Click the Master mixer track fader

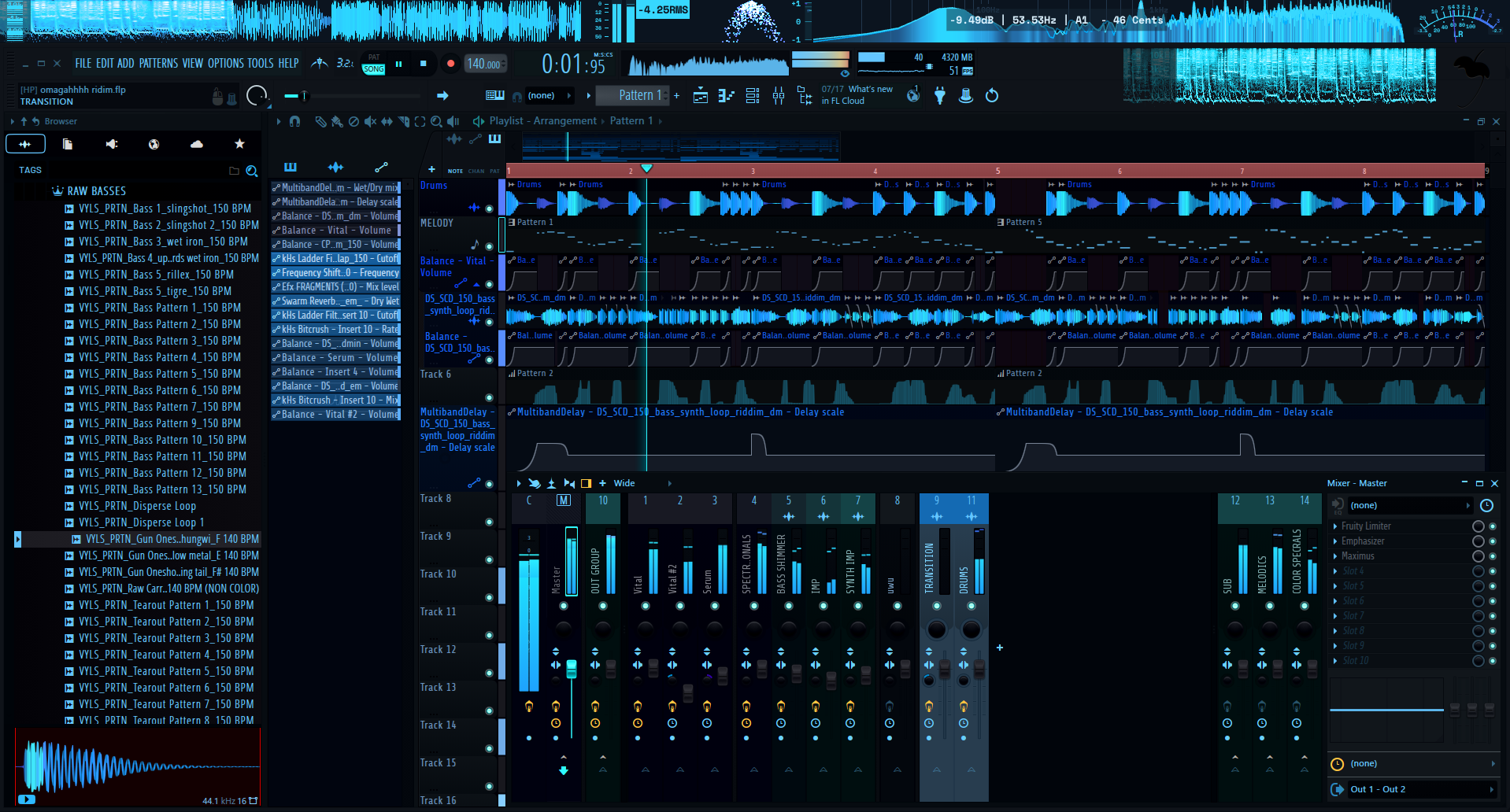click(x=572, y=669)
